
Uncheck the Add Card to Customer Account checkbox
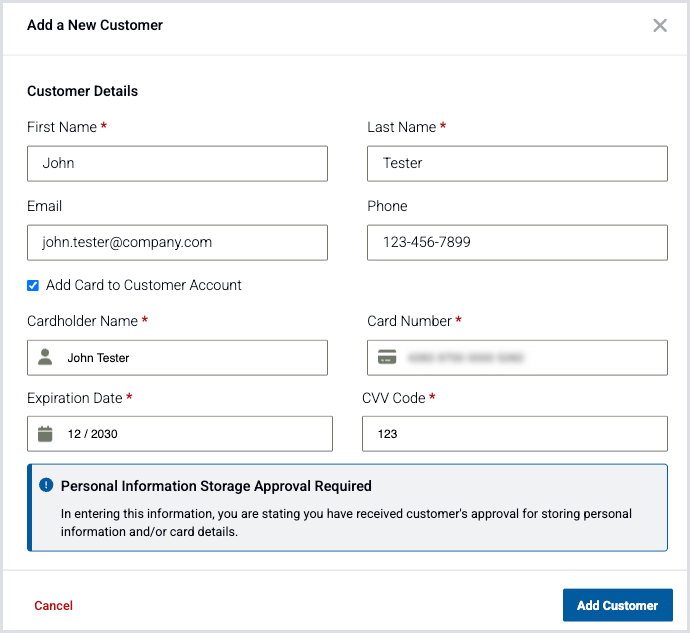[34, 285]
